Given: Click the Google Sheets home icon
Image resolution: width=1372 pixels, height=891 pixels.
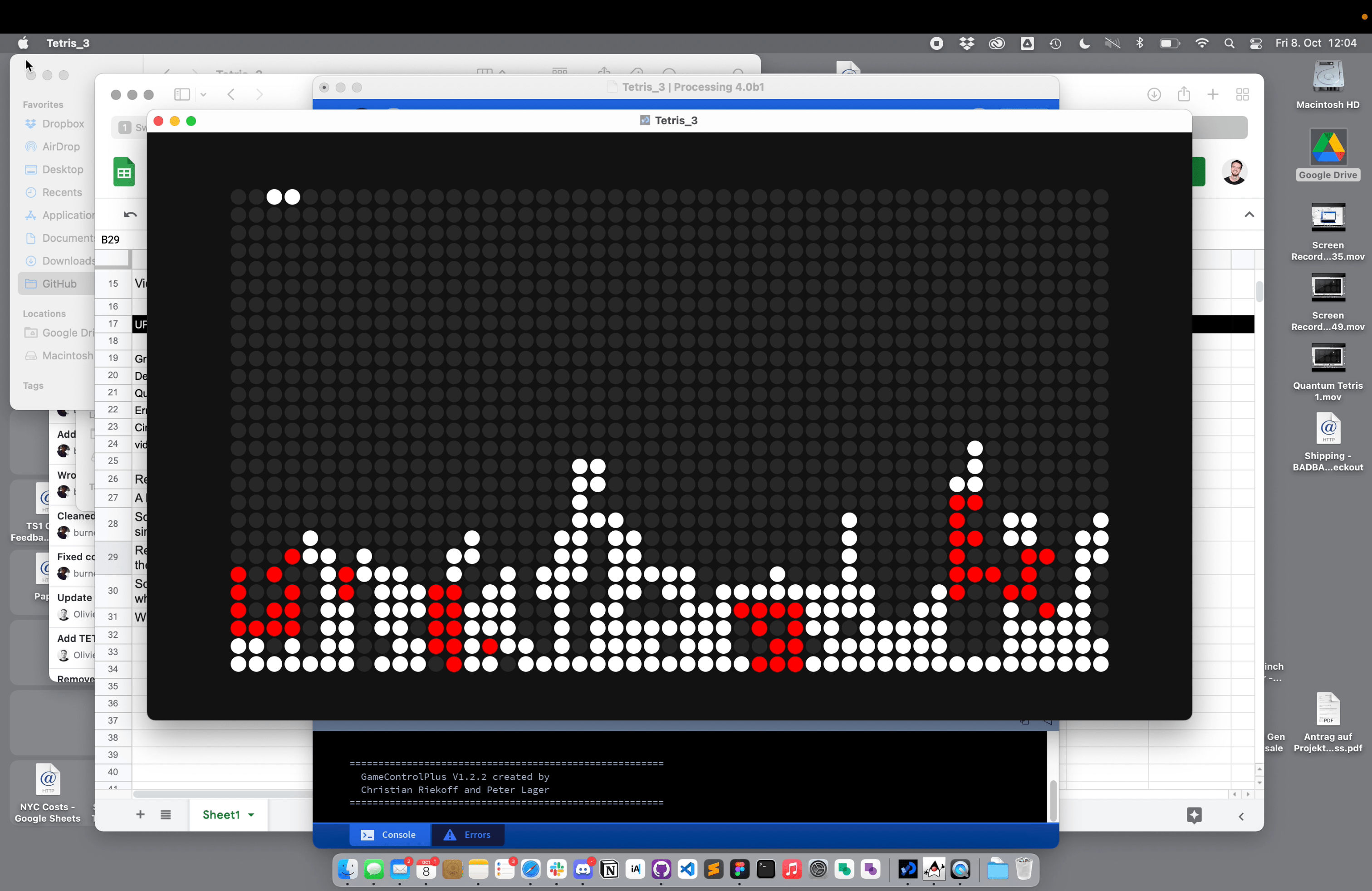Looking at the screenshot, I should (x=124, y=172).
